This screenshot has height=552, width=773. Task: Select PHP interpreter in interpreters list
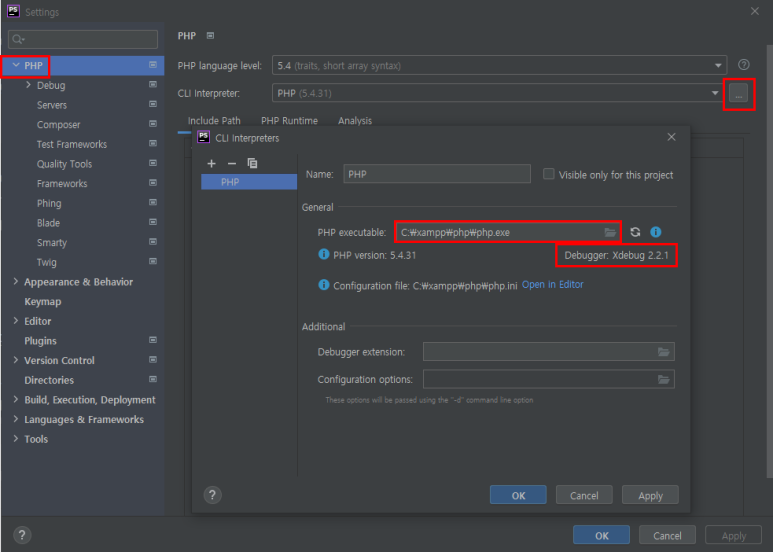tap(249, 182)
